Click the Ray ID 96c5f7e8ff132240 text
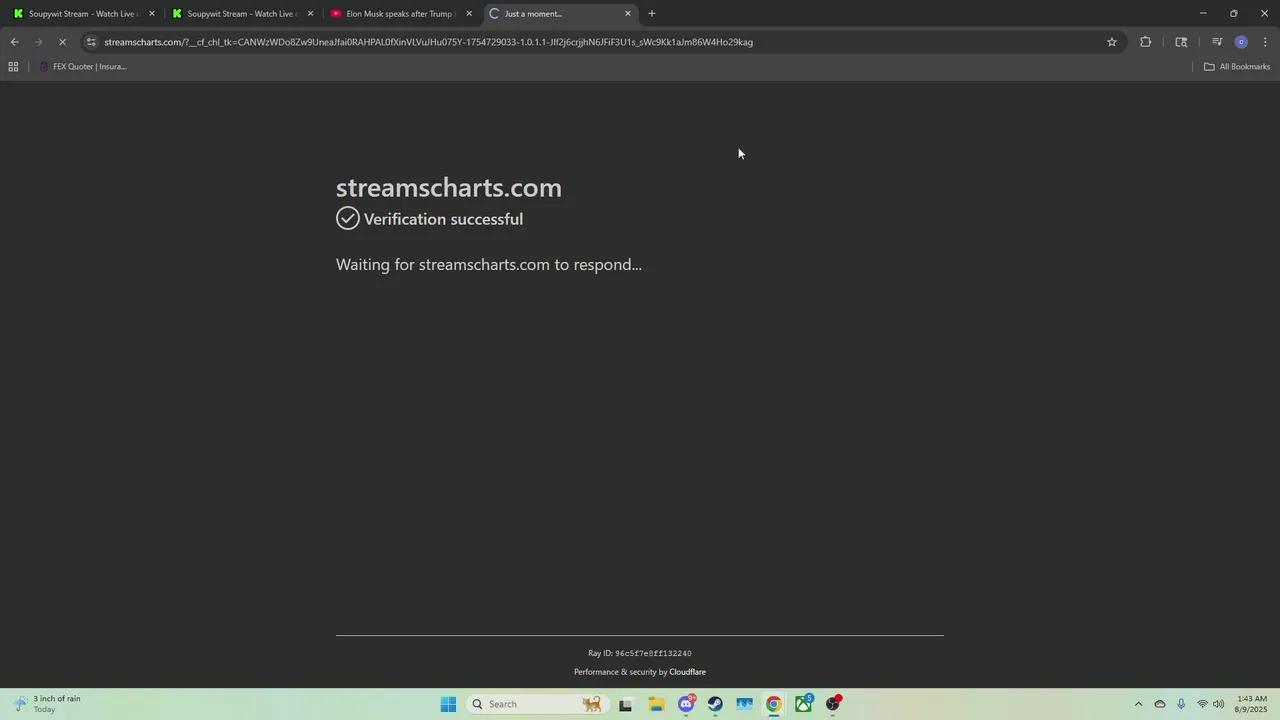Viewport: 1280px width, 720px height. pyautogui.click(x=640, y=653)
